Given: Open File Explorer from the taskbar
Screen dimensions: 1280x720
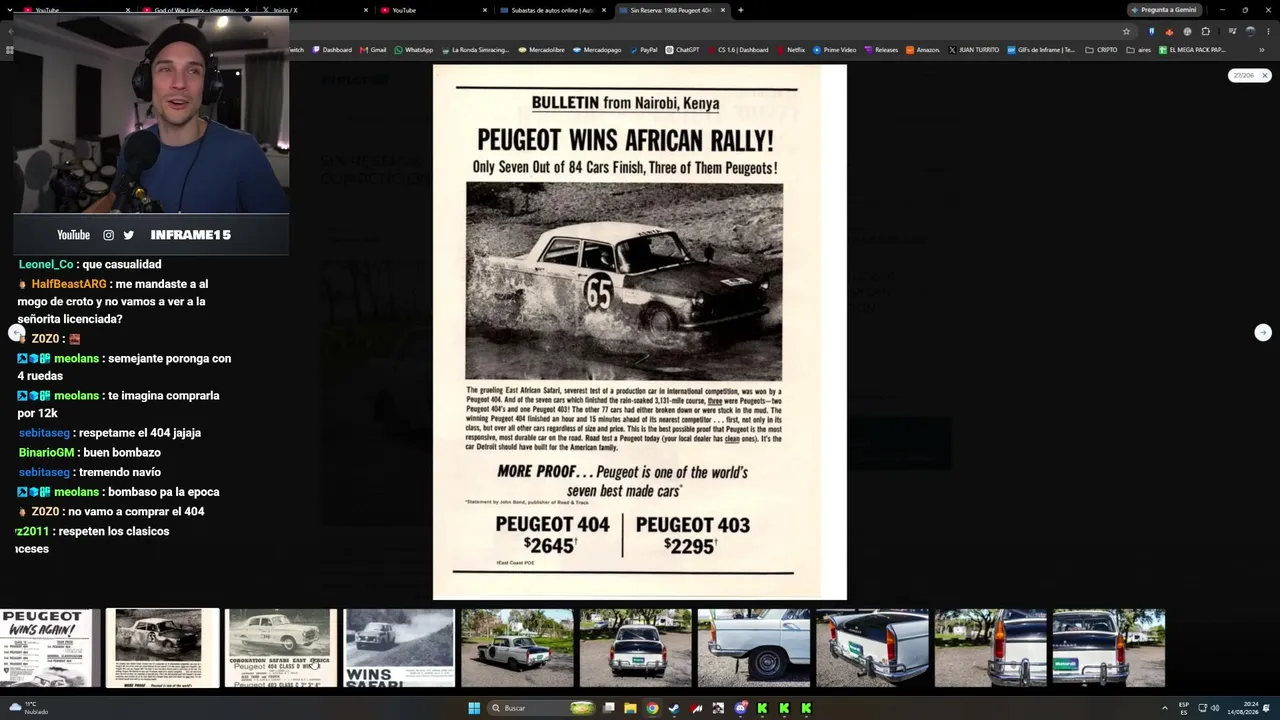Looking at the screenshot, I should (x=630, y=708).
